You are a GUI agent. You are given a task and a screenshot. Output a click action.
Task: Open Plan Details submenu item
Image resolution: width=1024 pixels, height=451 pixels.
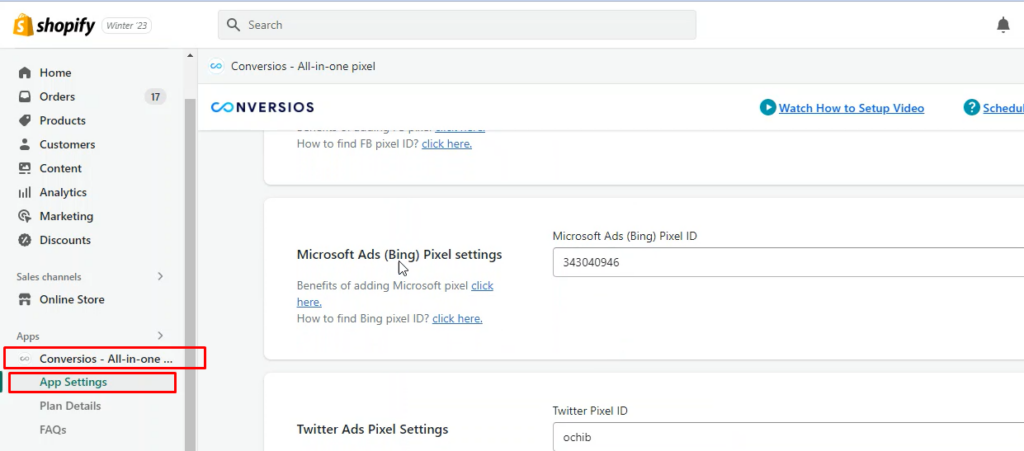70,406
